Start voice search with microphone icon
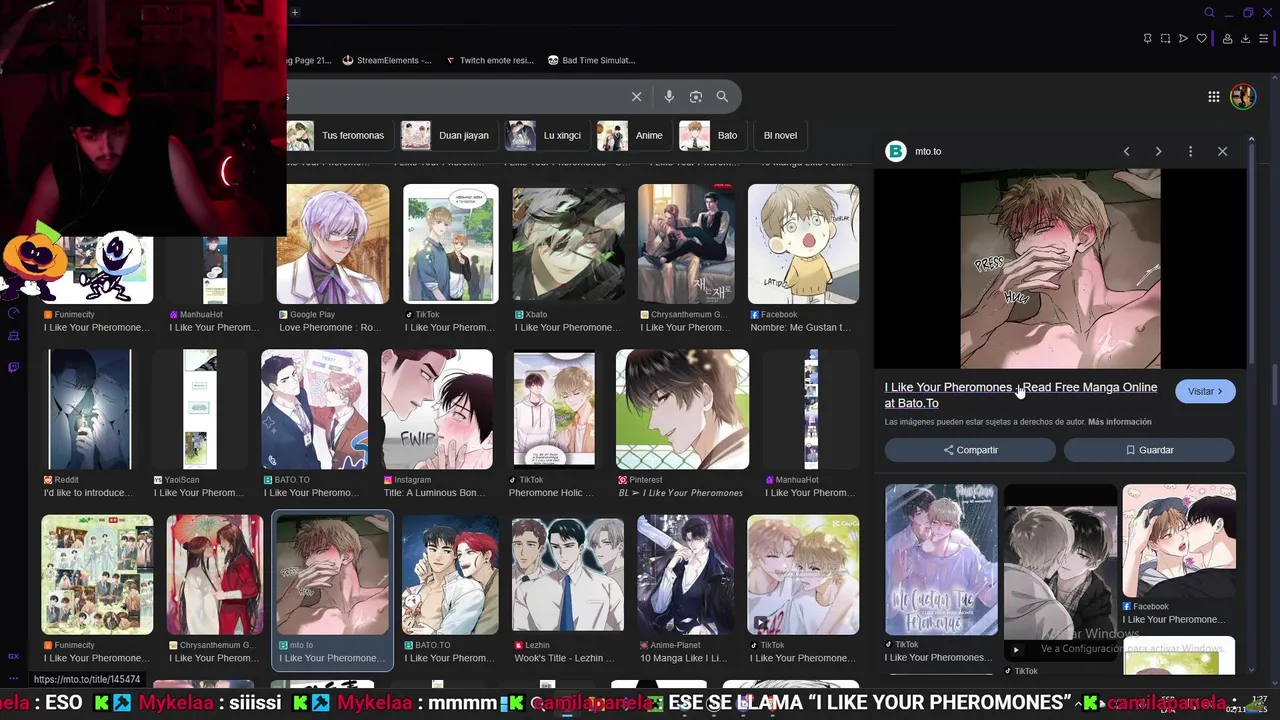Image resolution: width=1280 pixels, height=720 pixels. (669, 96)
